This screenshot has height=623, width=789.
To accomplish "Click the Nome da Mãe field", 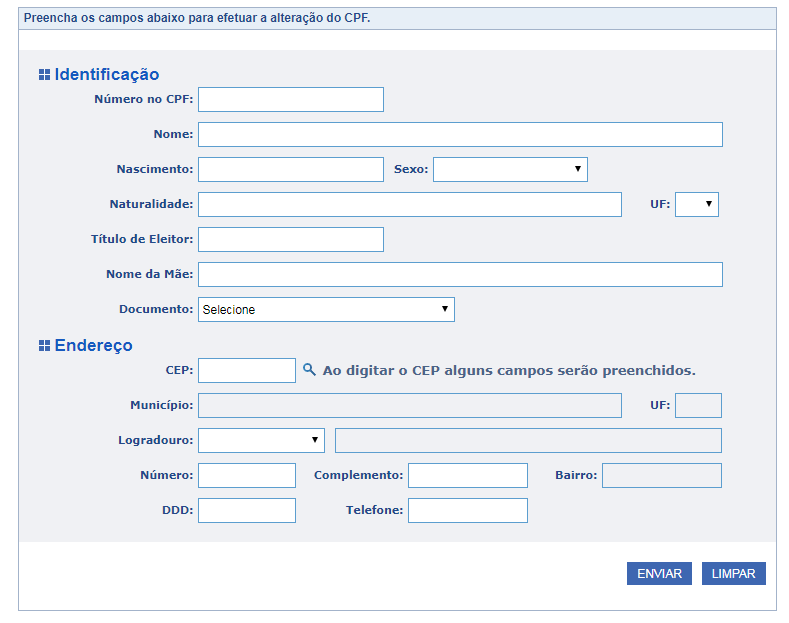I will 460,274.
